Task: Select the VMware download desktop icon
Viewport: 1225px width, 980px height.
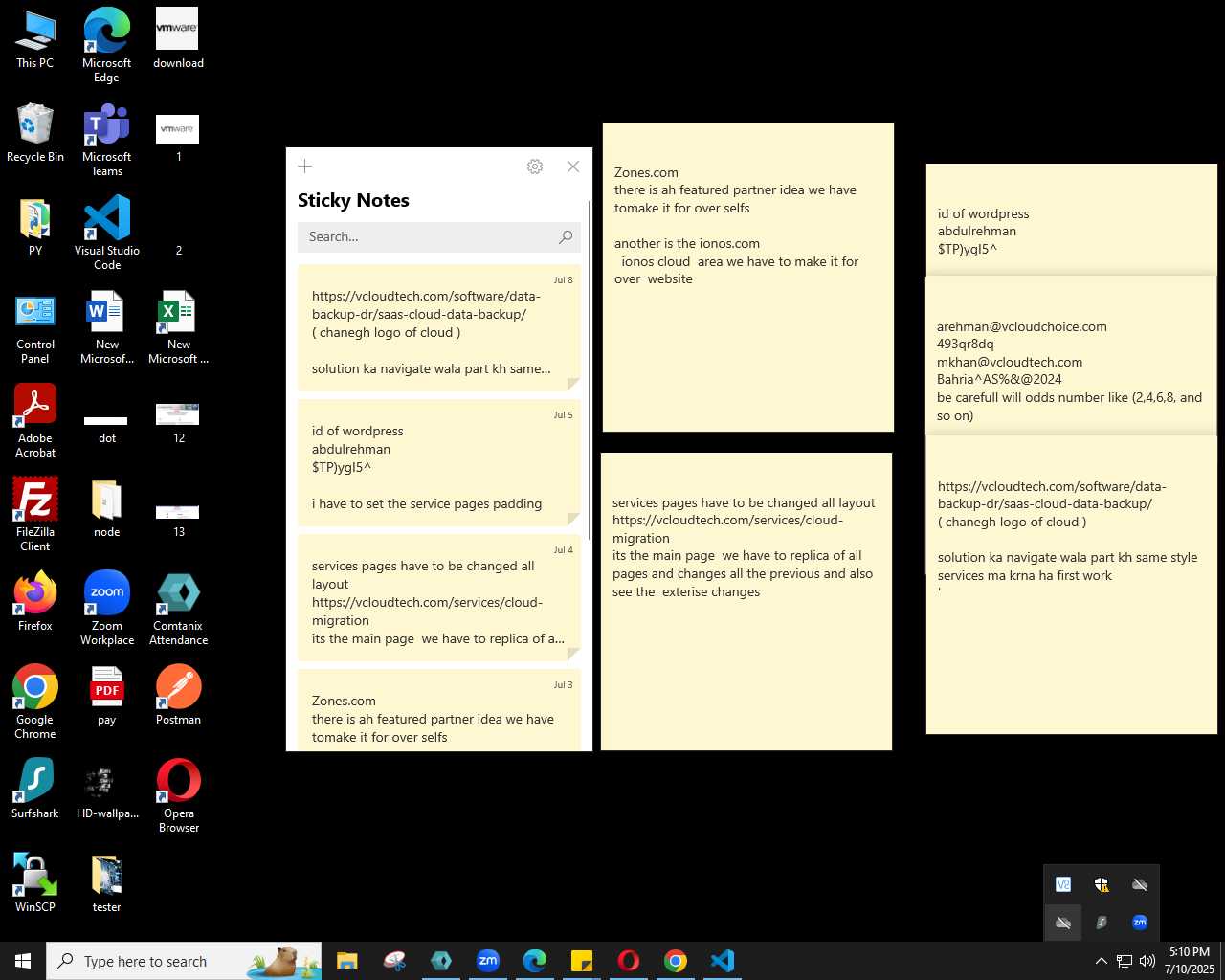Action: point(179,39)
